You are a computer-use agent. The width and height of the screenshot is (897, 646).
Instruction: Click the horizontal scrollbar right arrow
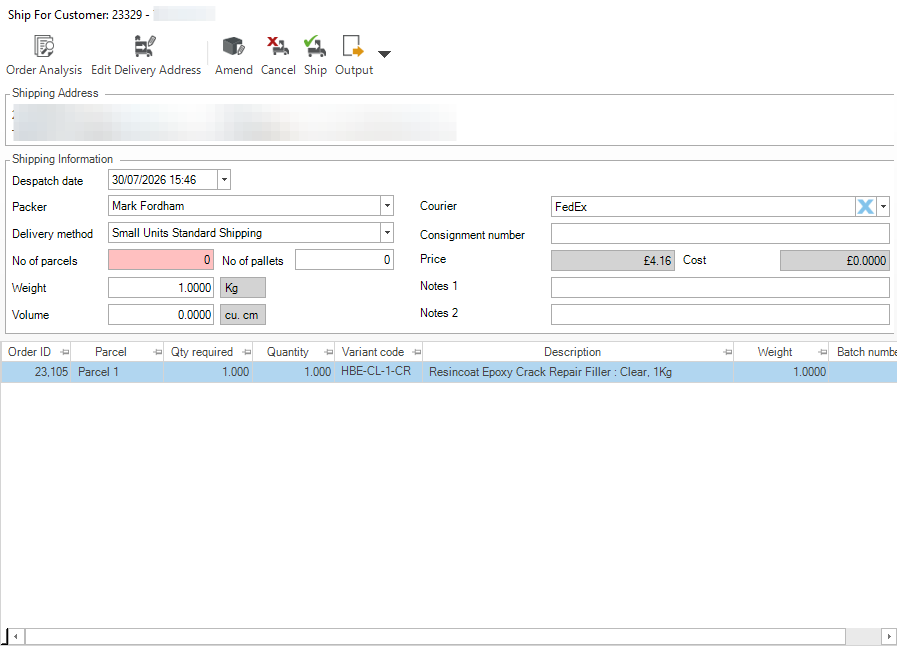click(888, 636)
